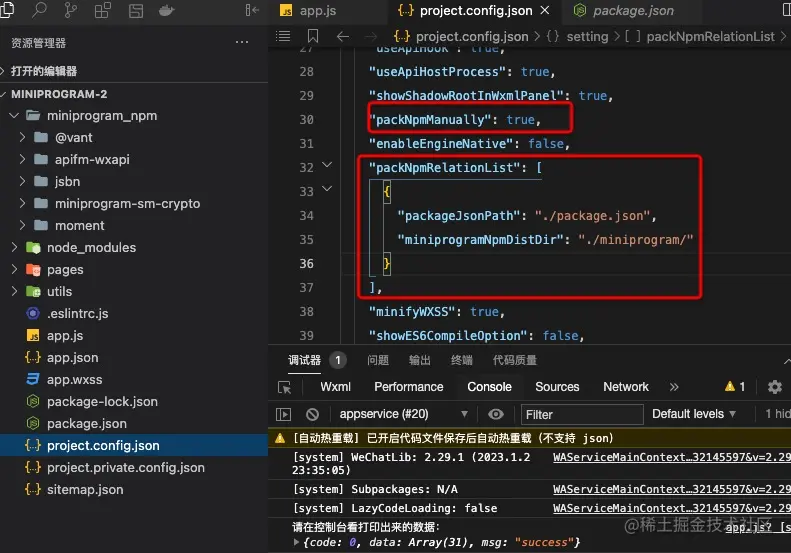This screenshot has height=553, width=791.
Task: Click the element inspect picker icon
Action: pos(285,387)
